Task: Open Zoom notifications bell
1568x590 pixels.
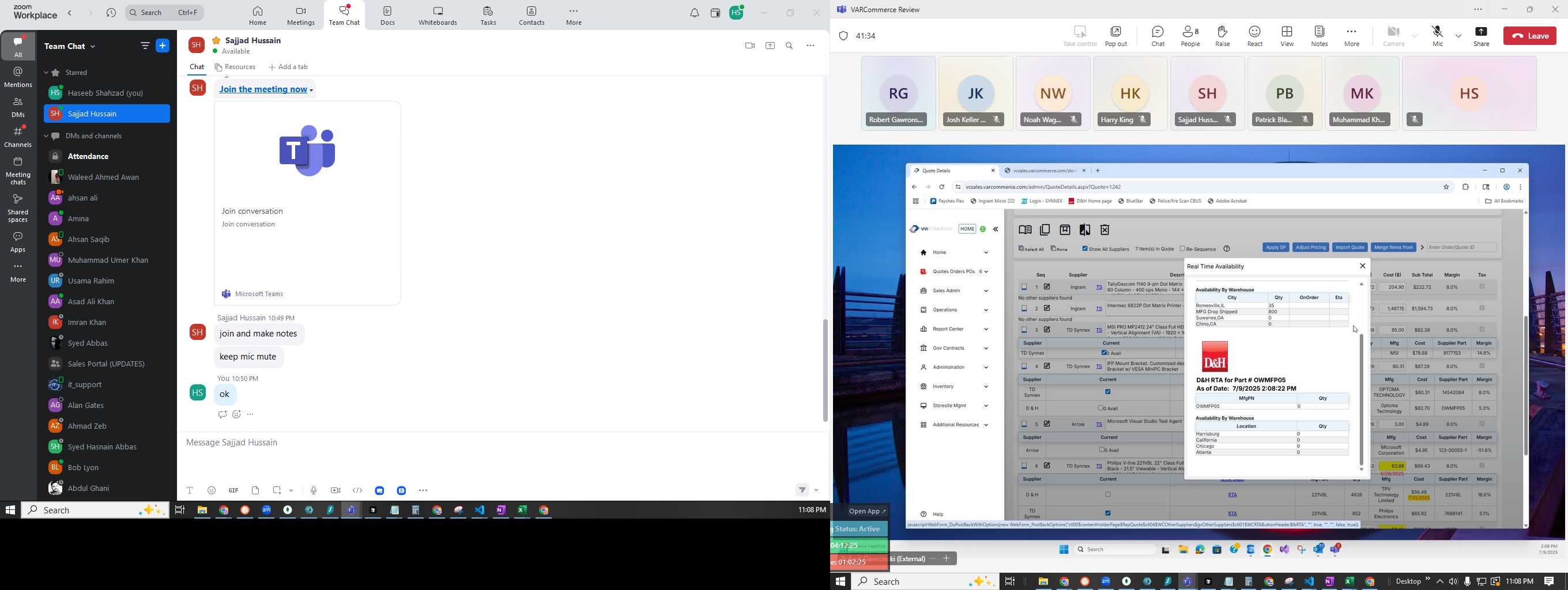Action: coord(694,13)
